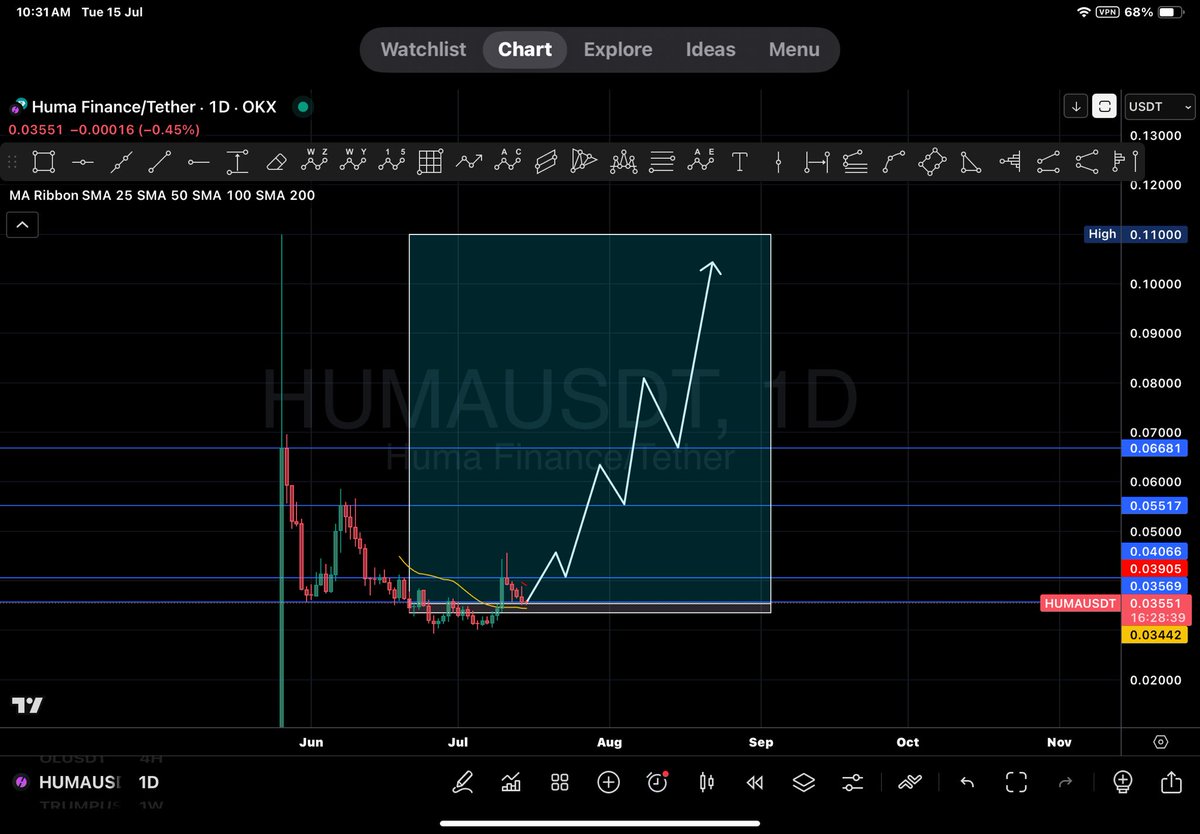Switch to the Watchlist tab
The width and height of the screenshot is (1200, 834).
[x=423, y=49]
